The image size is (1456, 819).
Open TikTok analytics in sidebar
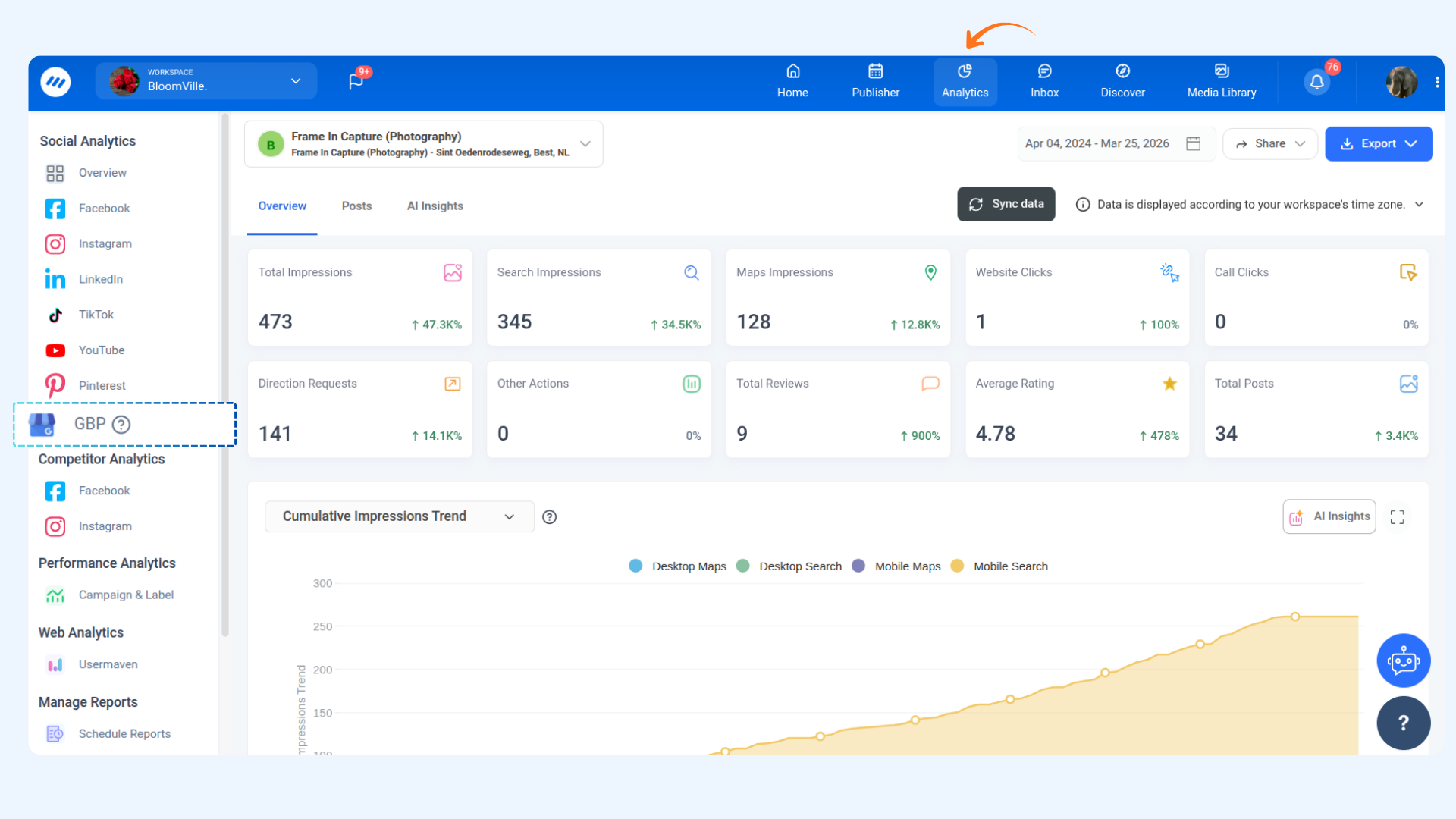coord(96,315)
